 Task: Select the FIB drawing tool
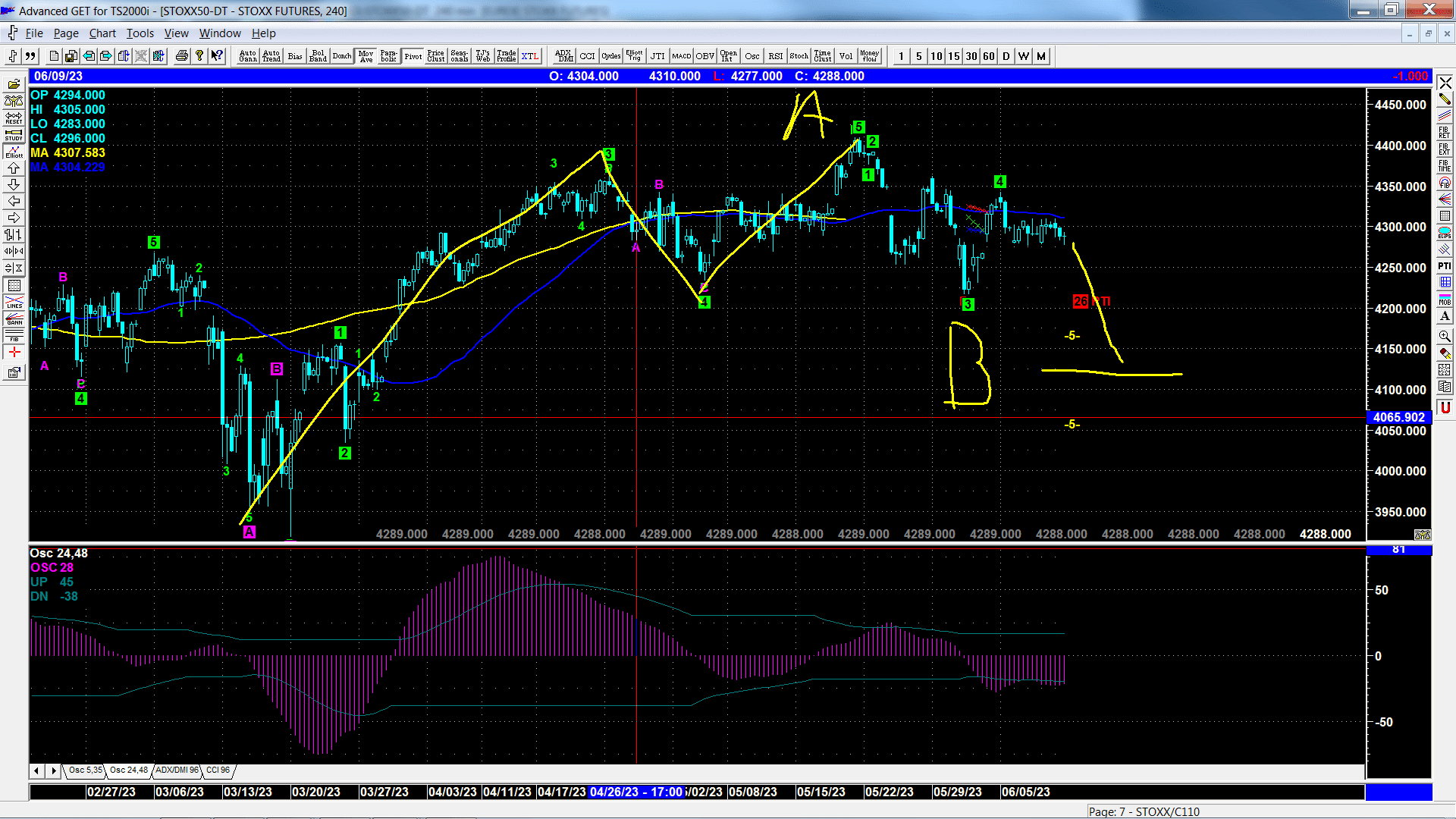14,335
